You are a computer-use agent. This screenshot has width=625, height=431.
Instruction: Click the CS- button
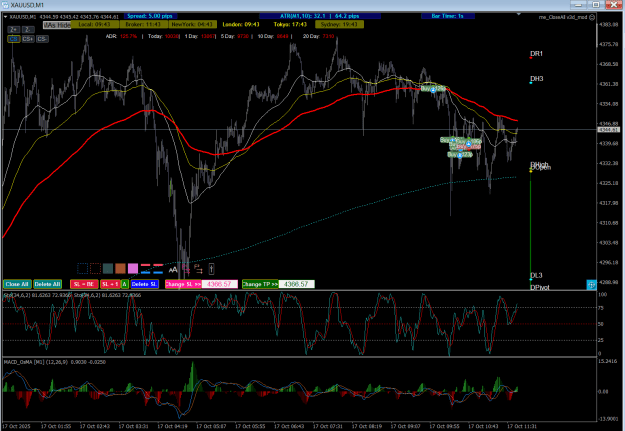tap(42, 39)
